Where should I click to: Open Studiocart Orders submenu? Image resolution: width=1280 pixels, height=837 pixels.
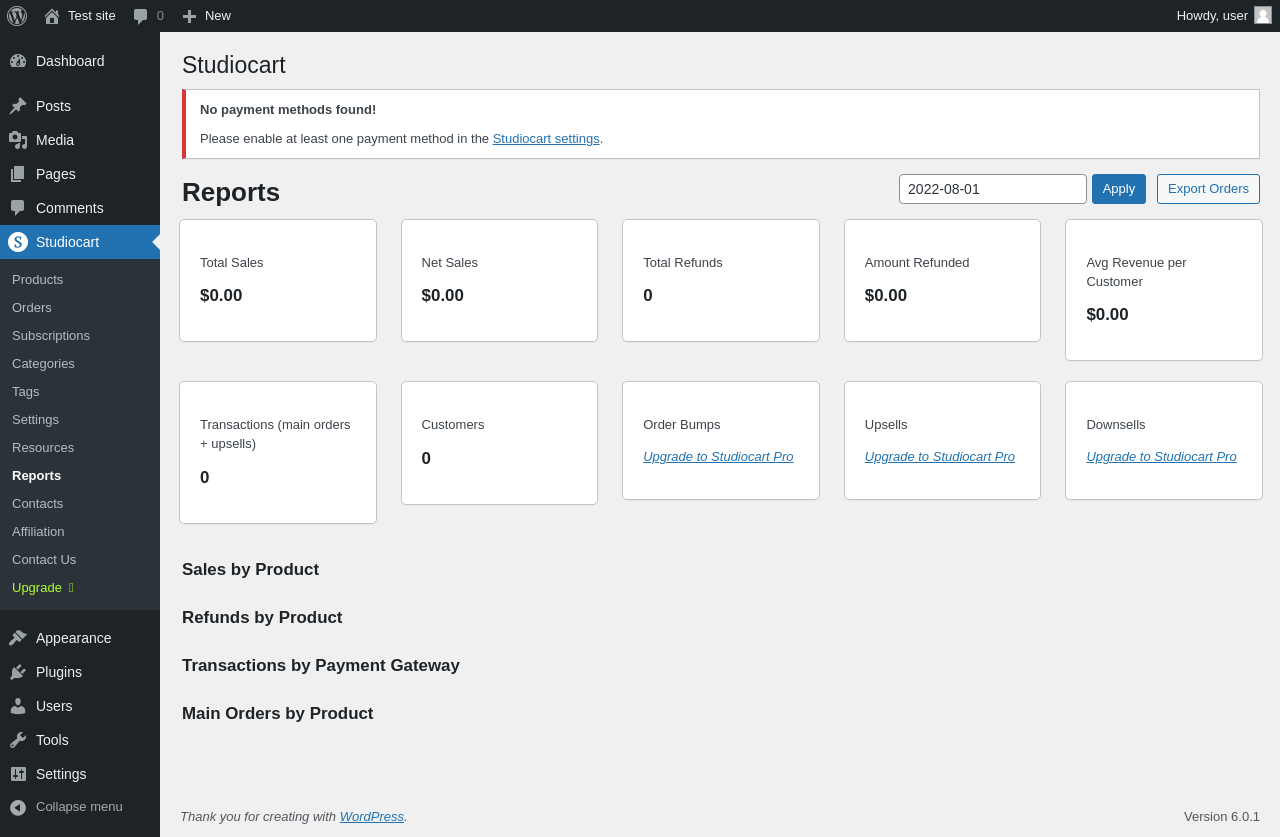[32, 308]
